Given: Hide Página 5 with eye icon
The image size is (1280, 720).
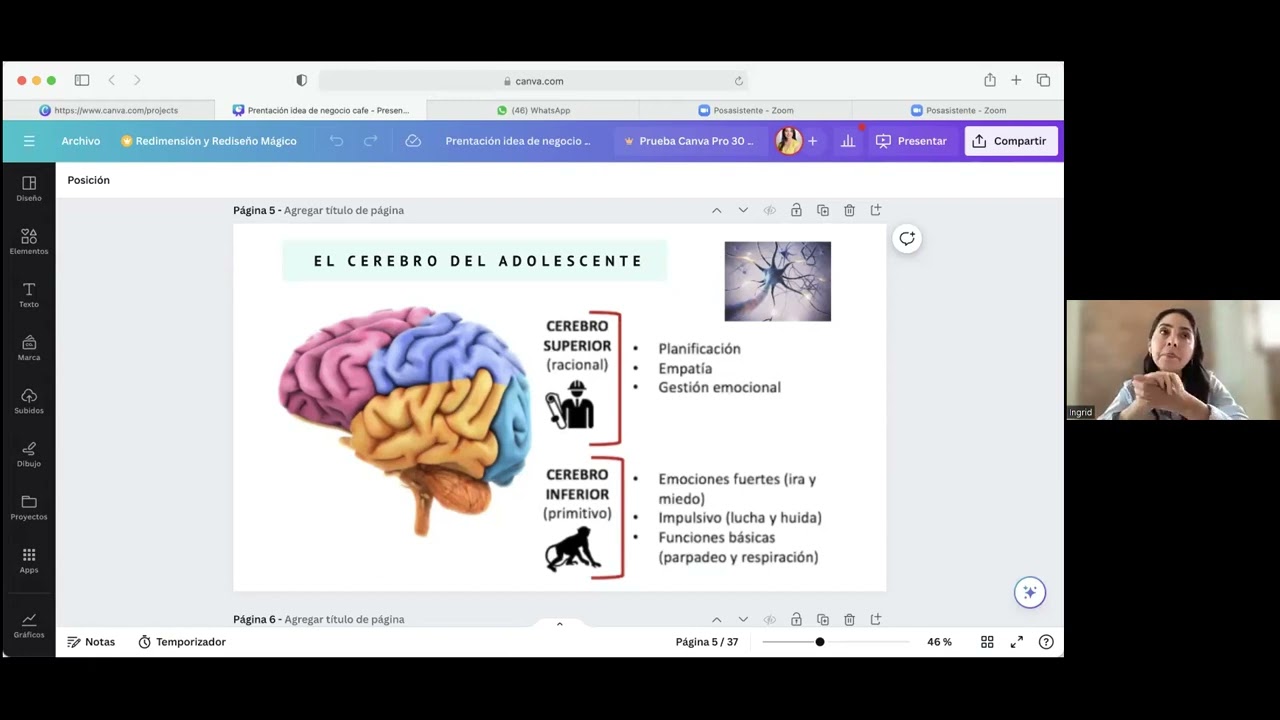Looking at the screenshot, I should pos(769,210).
